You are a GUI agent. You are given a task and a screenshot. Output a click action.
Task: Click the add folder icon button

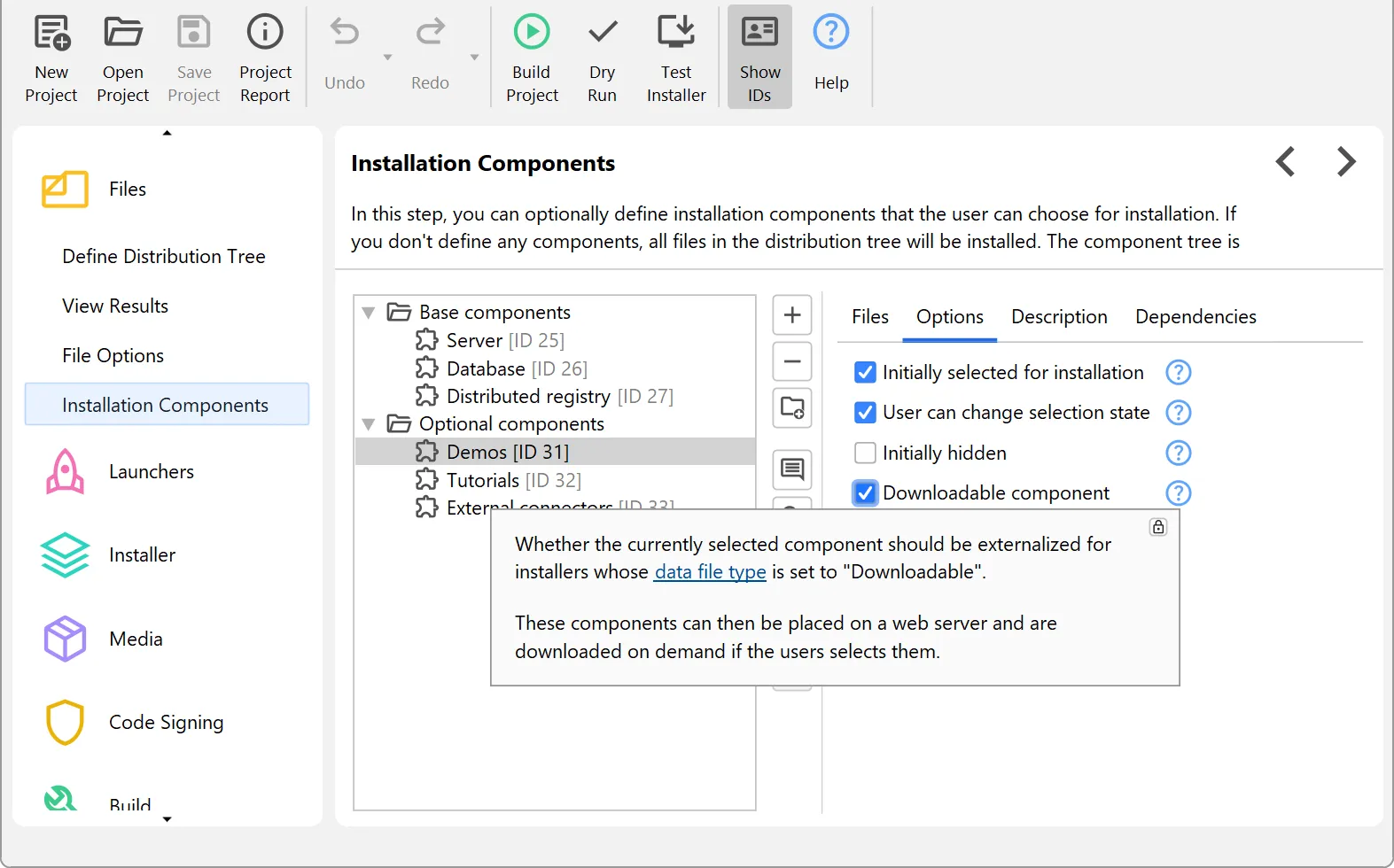click(x=792, y=408)
